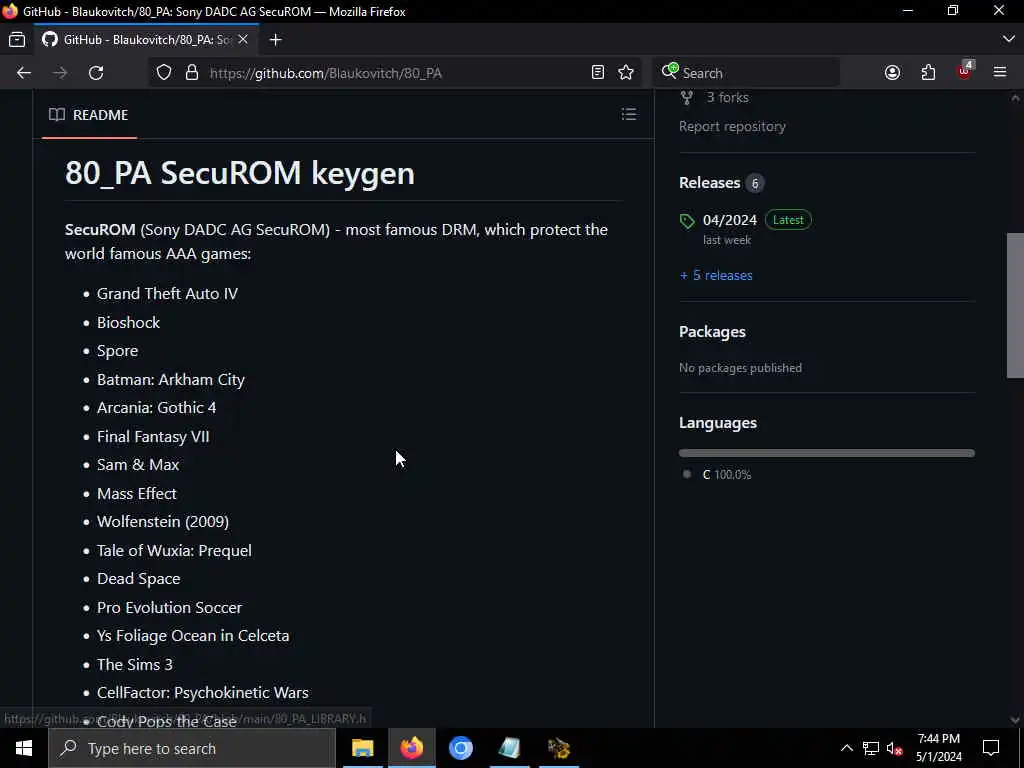Image resolution: width=1024 pixels, height=768 pixels.
Task: Click the Batman: Arkham City item
Action: pyautogui.click(x=170, y=379)
